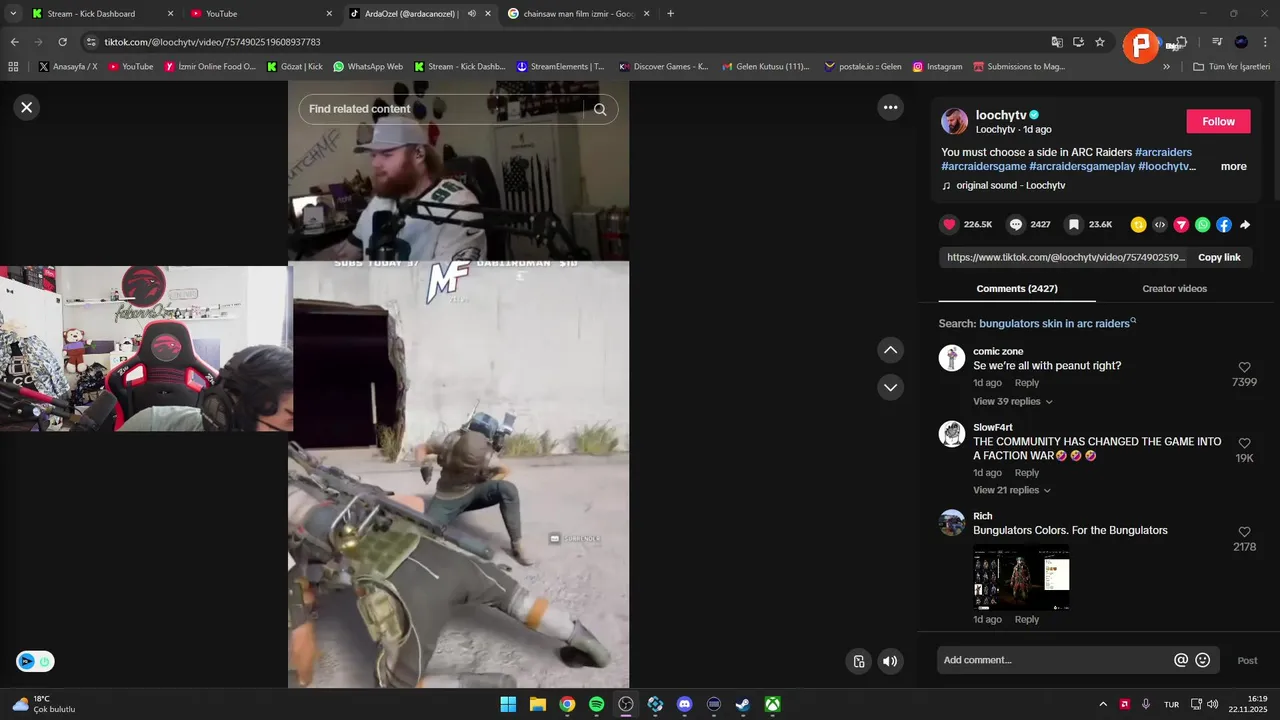Open the media control icon in toolbar

pyautogui.click(x=1217, y=42)
